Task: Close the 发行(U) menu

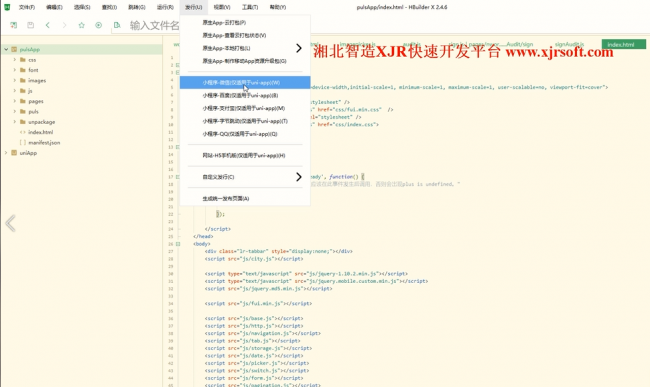Action: click(x=194, y=7)
